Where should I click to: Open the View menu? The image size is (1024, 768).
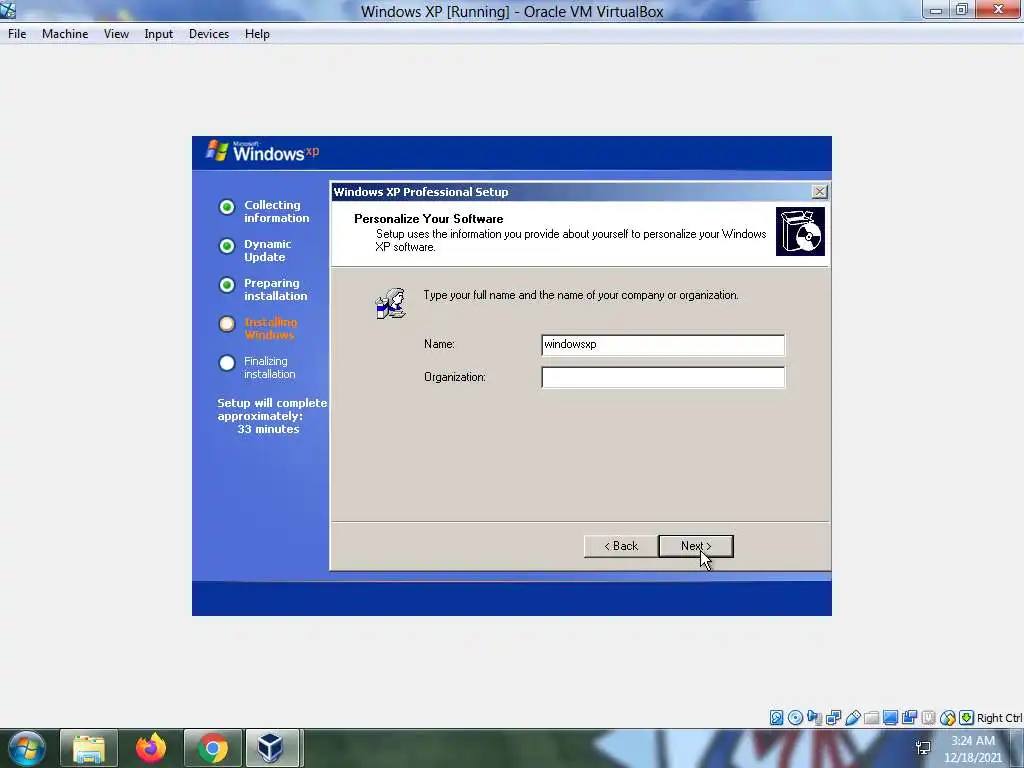pyautogui.click(x=116, y=34)
